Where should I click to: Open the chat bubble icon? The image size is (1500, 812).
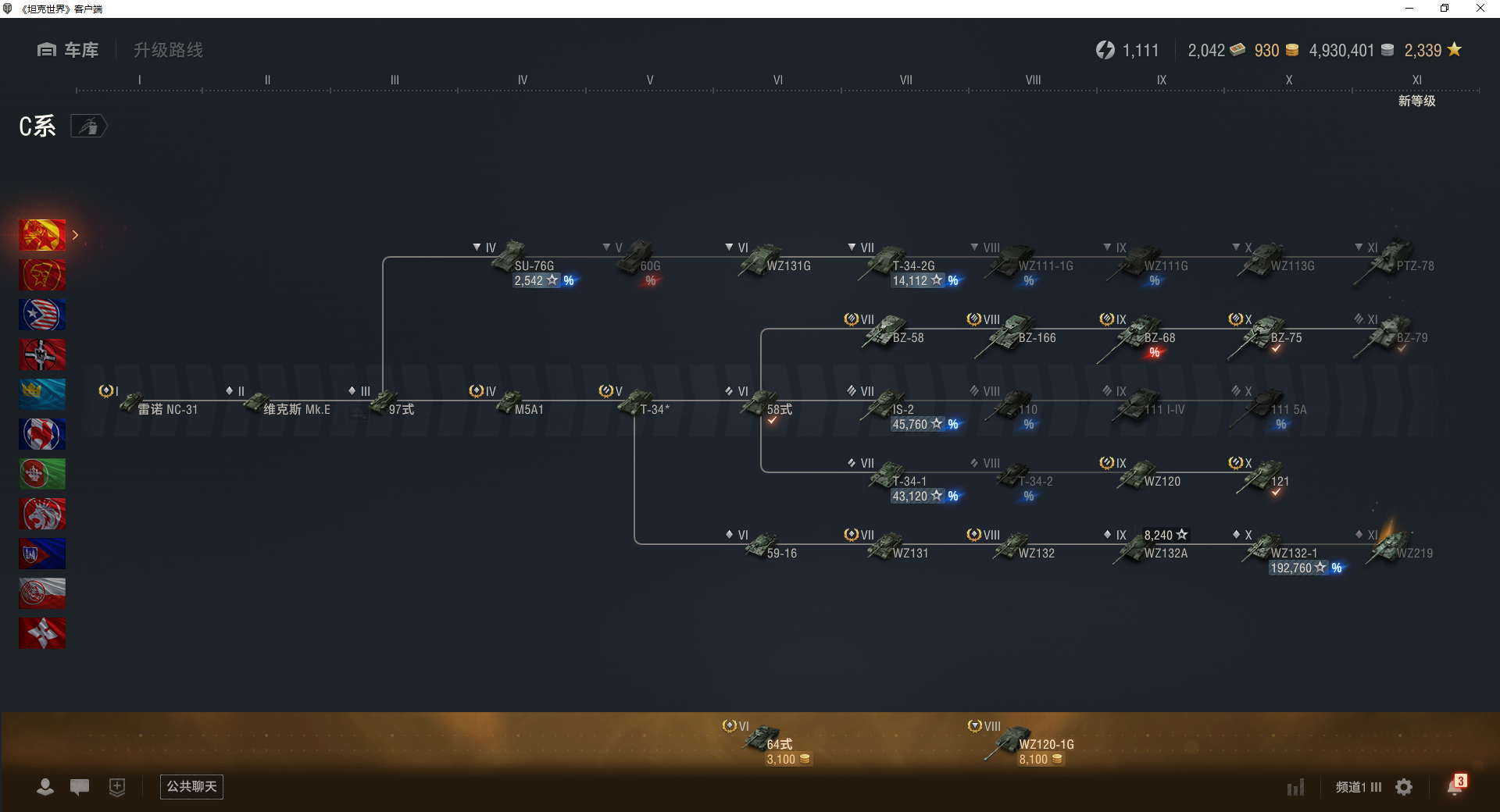pyautogui.click(x=80, y=787)
